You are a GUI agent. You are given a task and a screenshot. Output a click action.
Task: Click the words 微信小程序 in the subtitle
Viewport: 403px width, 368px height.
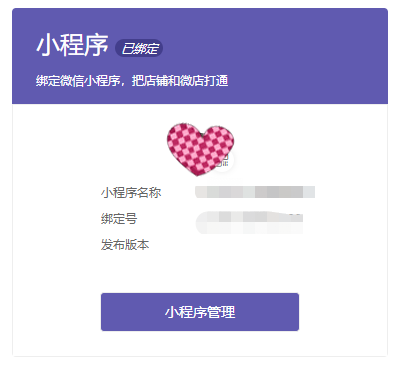click(x=90, y=81)
